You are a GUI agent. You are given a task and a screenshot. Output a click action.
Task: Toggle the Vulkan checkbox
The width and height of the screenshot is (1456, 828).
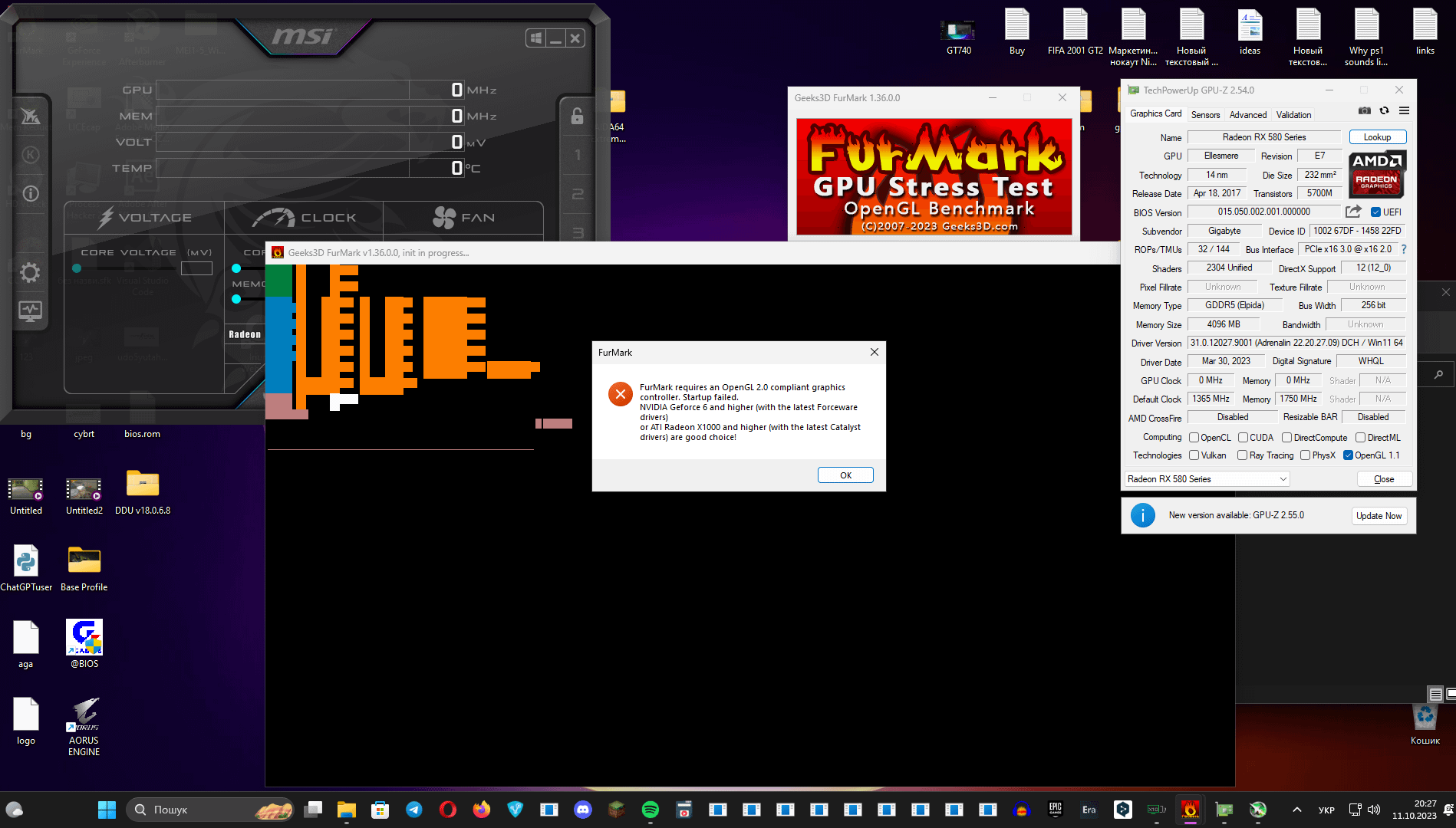point(1194,455)
